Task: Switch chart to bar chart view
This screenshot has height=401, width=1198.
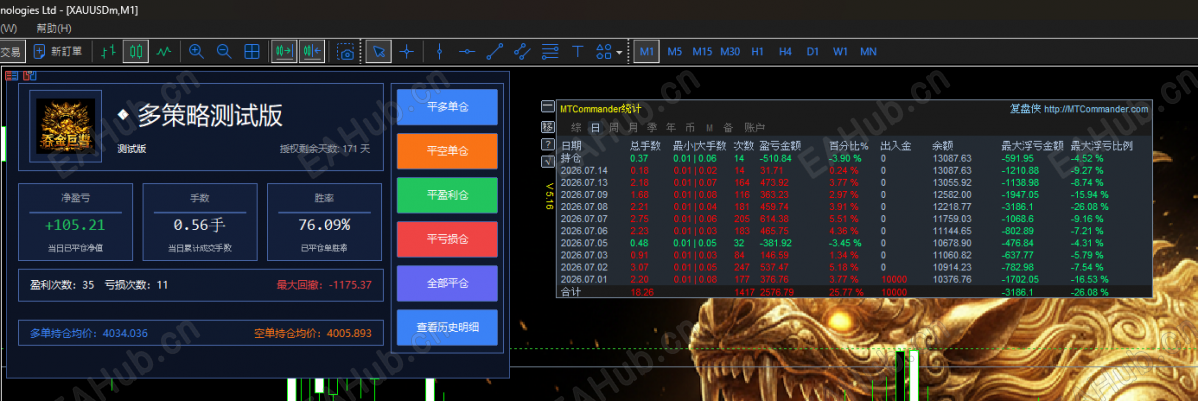Action: 108,51
